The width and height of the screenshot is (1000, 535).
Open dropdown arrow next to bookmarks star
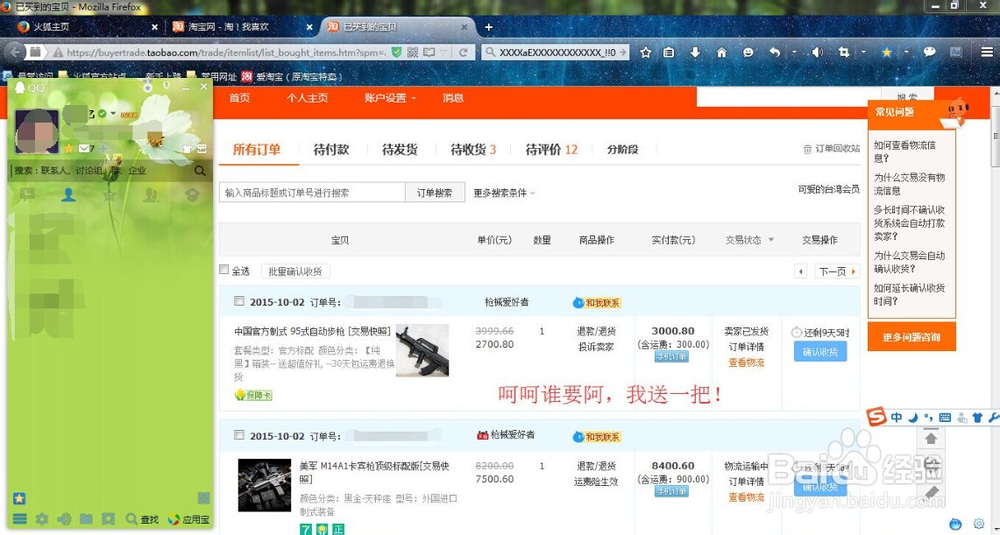click(x=904, y=52)
